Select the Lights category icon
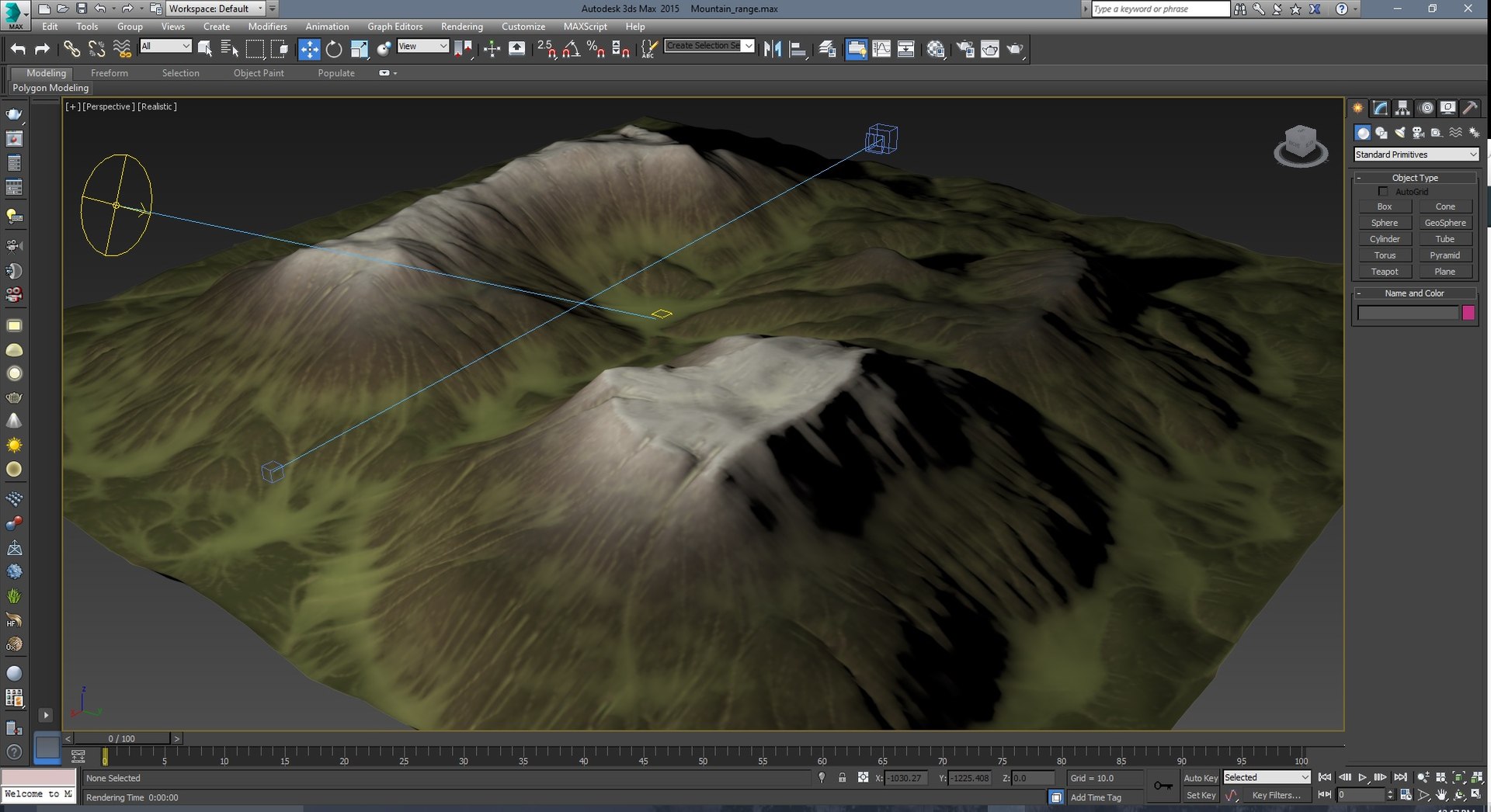 click(x=1399, y=133)
